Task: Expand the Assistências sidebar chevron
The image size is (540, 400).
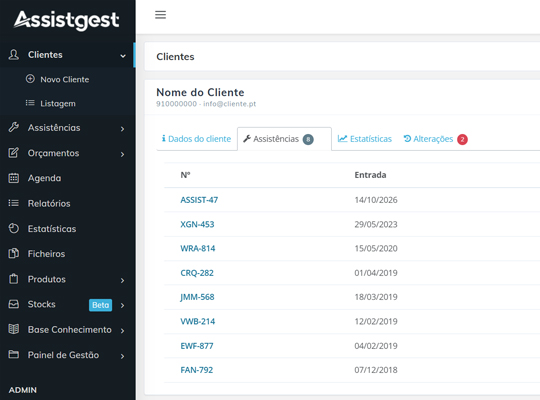Action: 122,129
